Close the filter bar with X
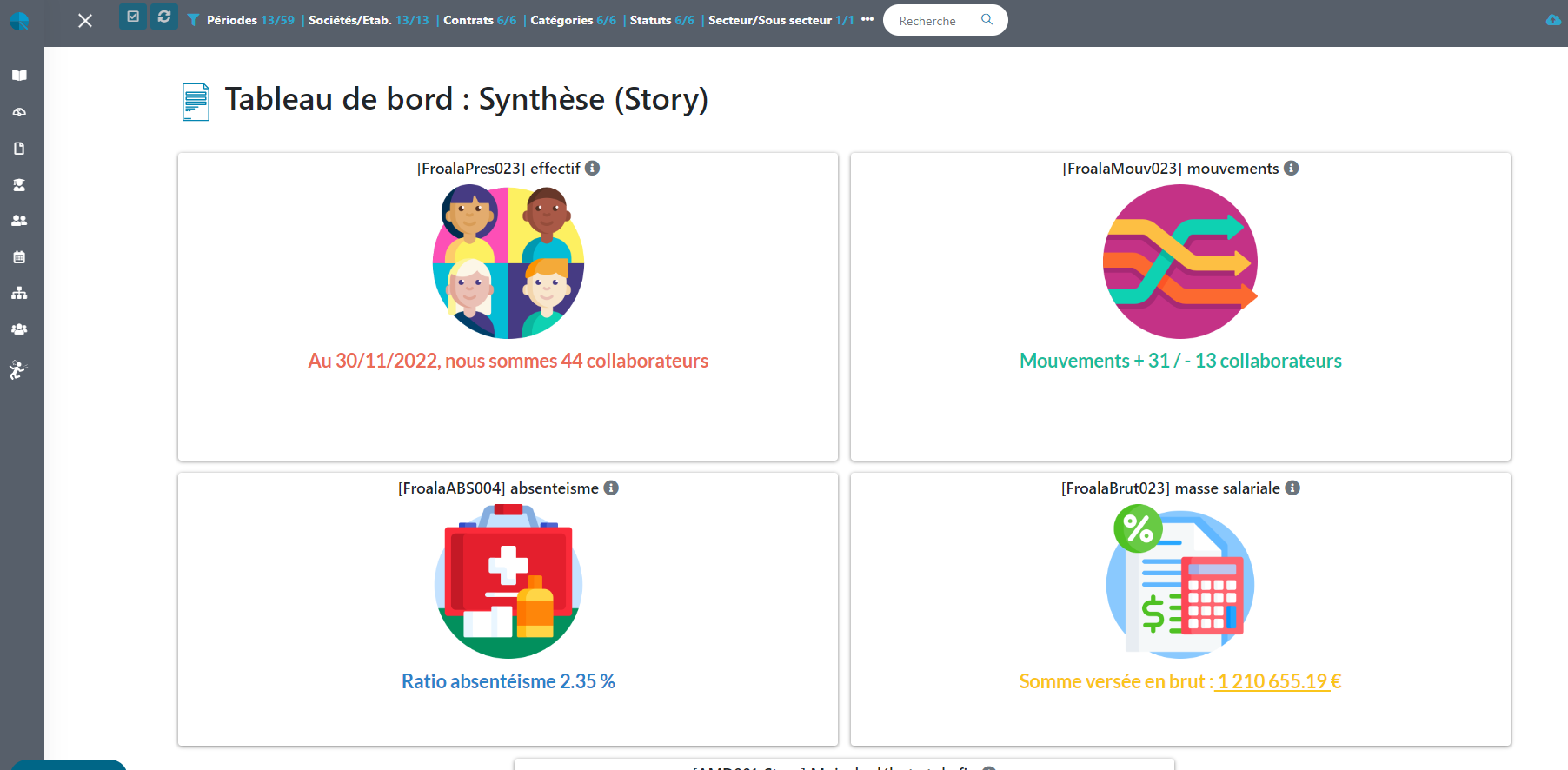This screenshot has height=770, width=1568. 85,20
